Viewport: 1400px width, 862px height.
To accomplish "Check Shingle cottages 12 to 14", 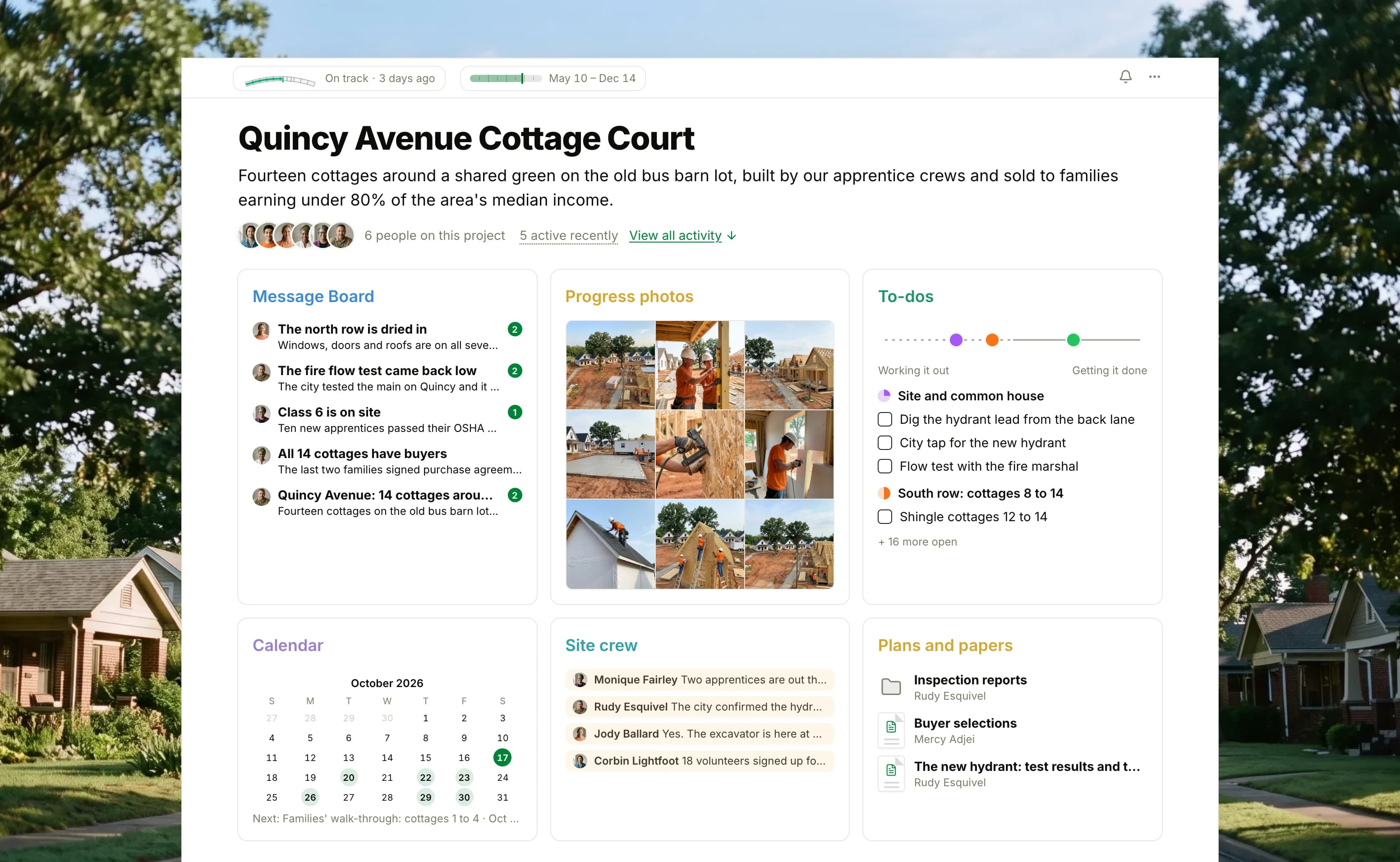I will click(x=884, y=517).
